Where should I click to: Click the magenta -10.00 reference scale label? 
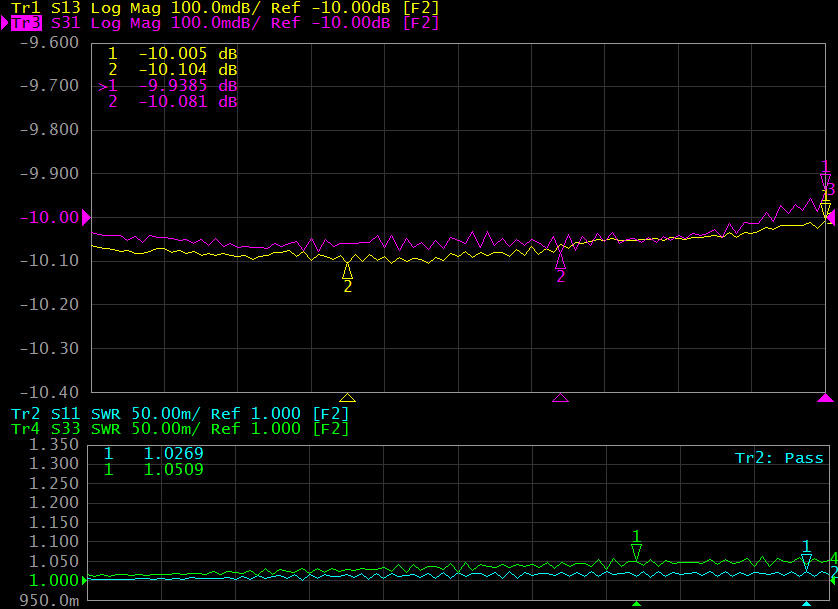pos(49,217)
